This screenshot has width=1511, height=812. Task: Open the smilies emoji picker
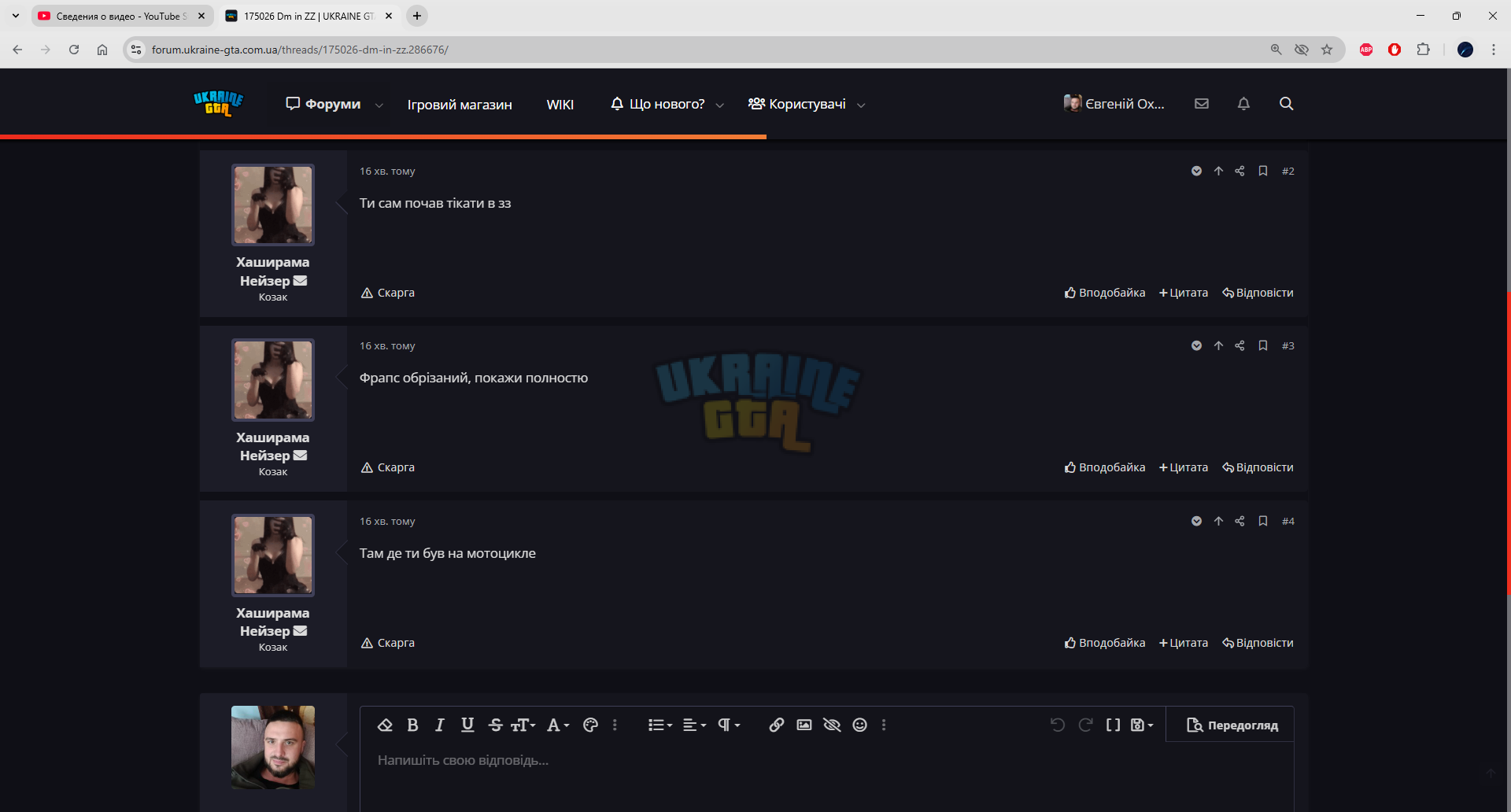[x=860, y=725]
